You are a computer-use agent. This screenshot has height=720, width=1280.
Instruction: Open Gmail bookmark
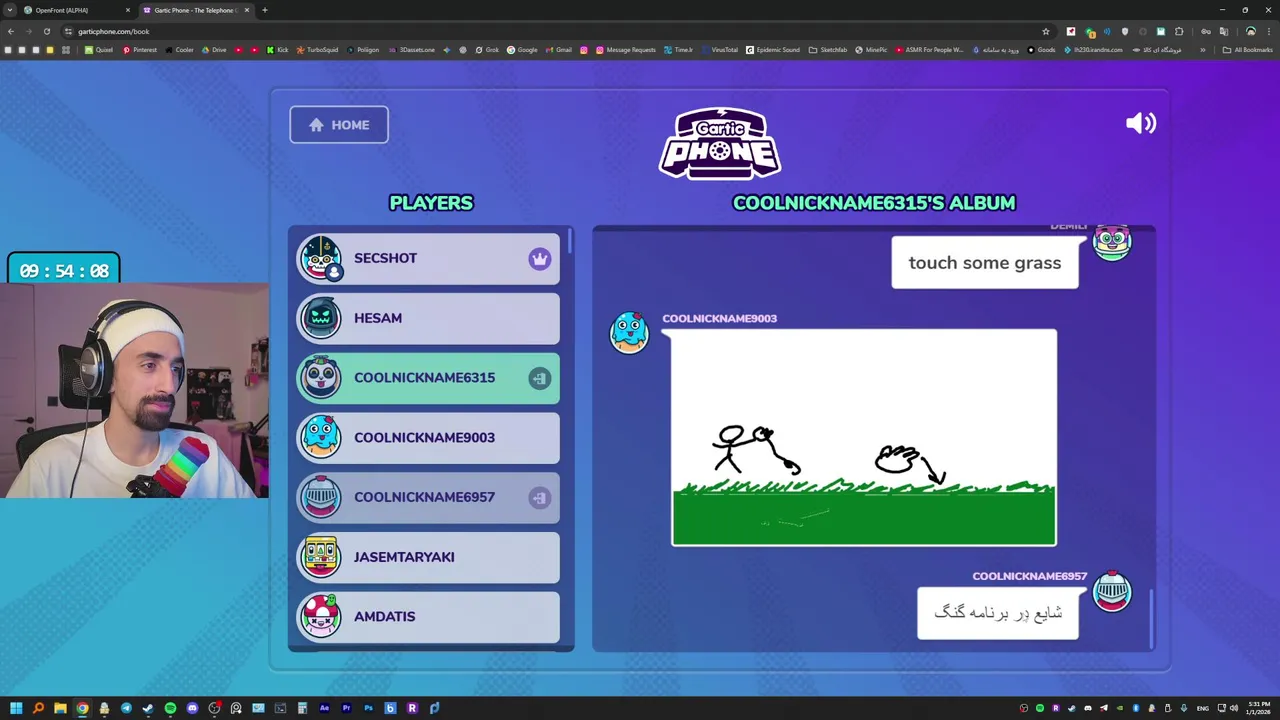[558, 50]
